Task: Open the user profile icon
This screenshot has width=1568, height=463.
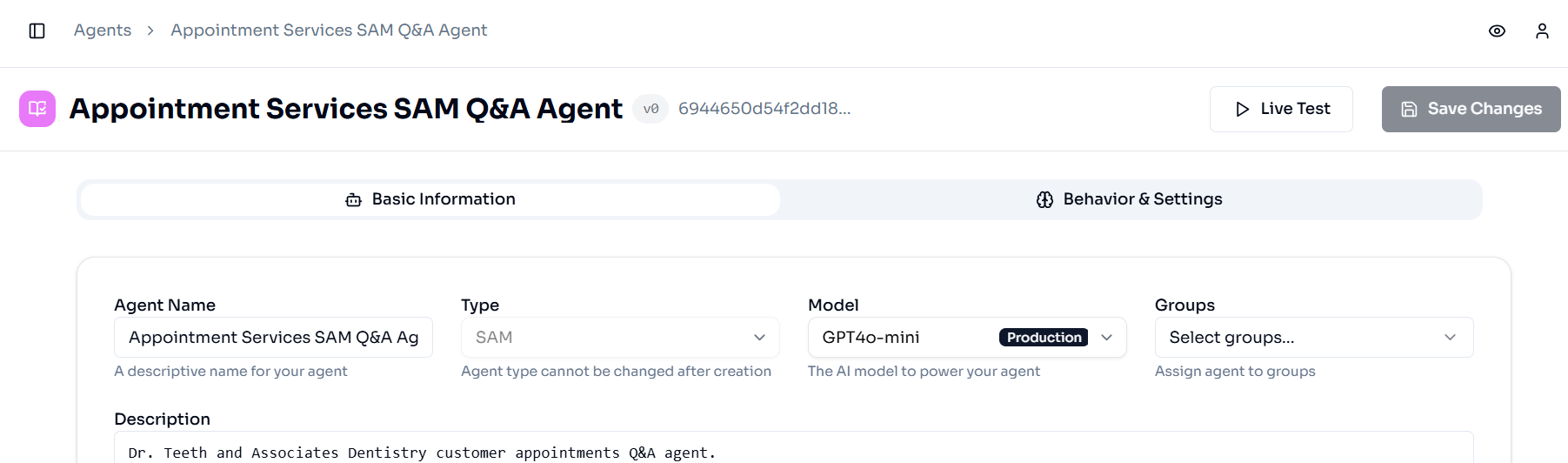Action: pyautogui.click(x=1542, y=31)
